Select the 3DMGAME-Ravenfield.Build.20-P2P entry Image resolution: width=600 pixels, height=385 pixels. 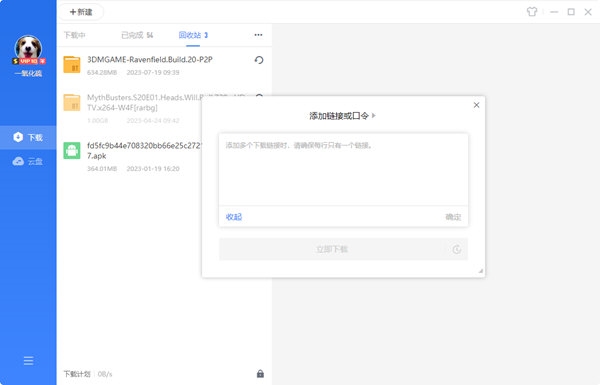coord(165,65)
